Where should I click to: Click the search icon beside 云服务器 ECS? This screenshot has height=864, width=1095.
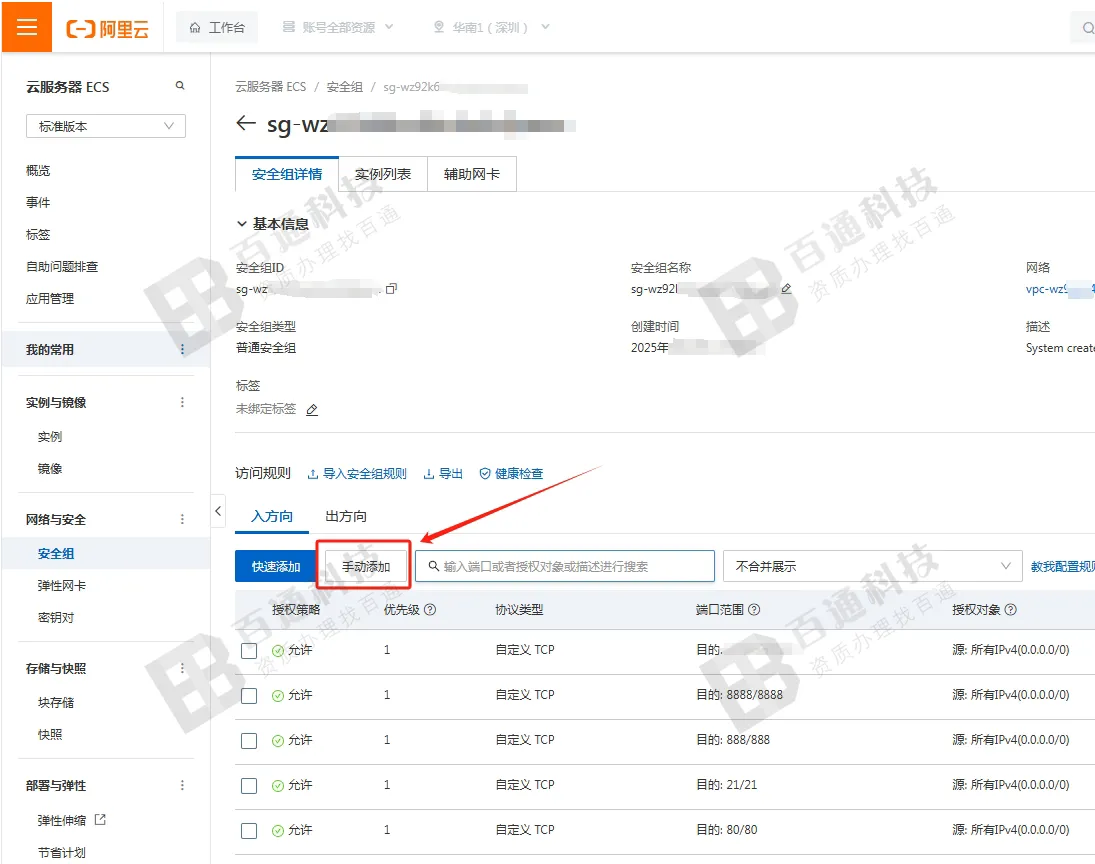[180, 87]
